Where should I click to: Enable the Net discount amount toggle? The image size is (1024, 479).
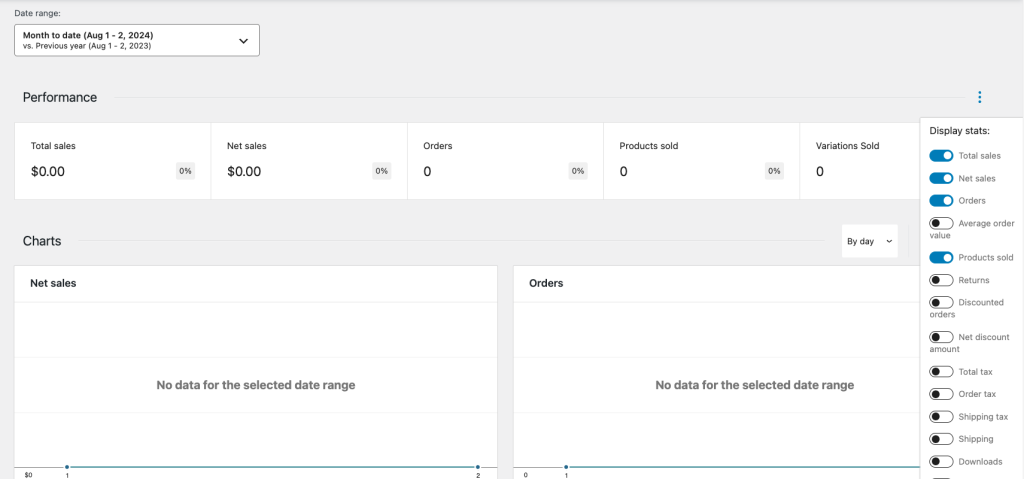[941, 338]
